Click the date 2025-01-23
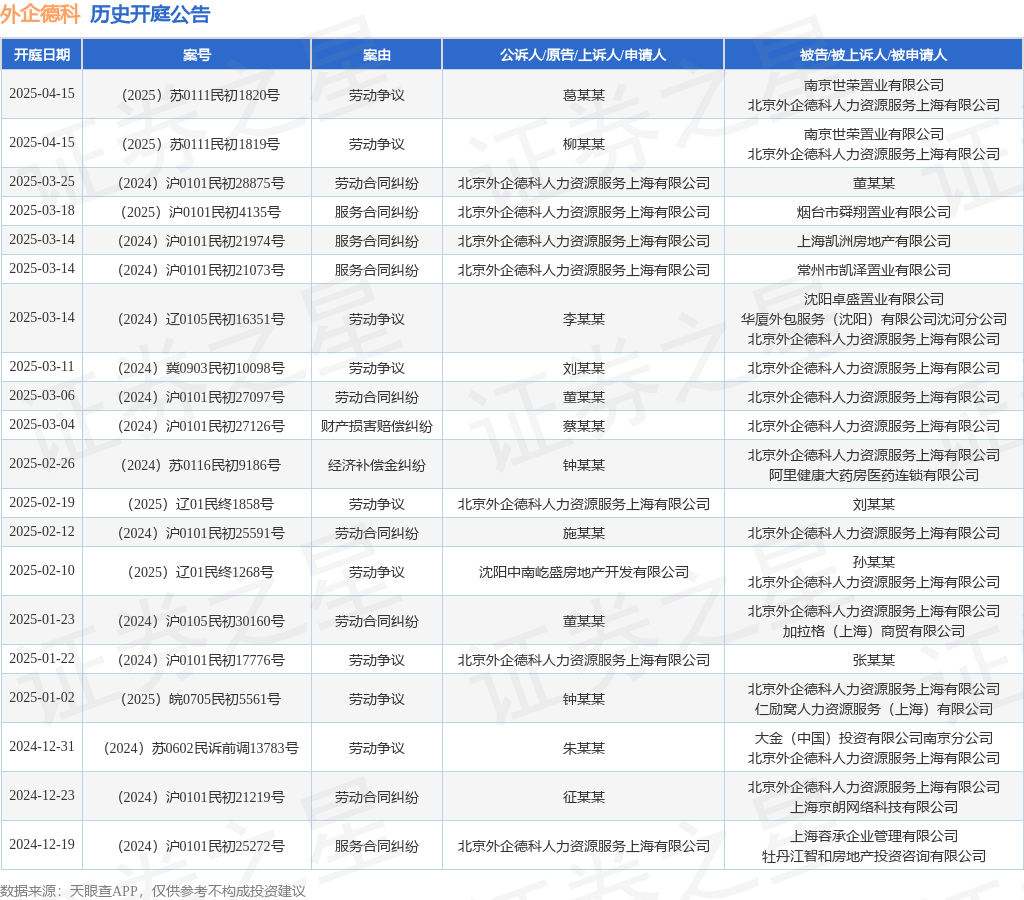1024x900 pixels. (x=42, y=619)
